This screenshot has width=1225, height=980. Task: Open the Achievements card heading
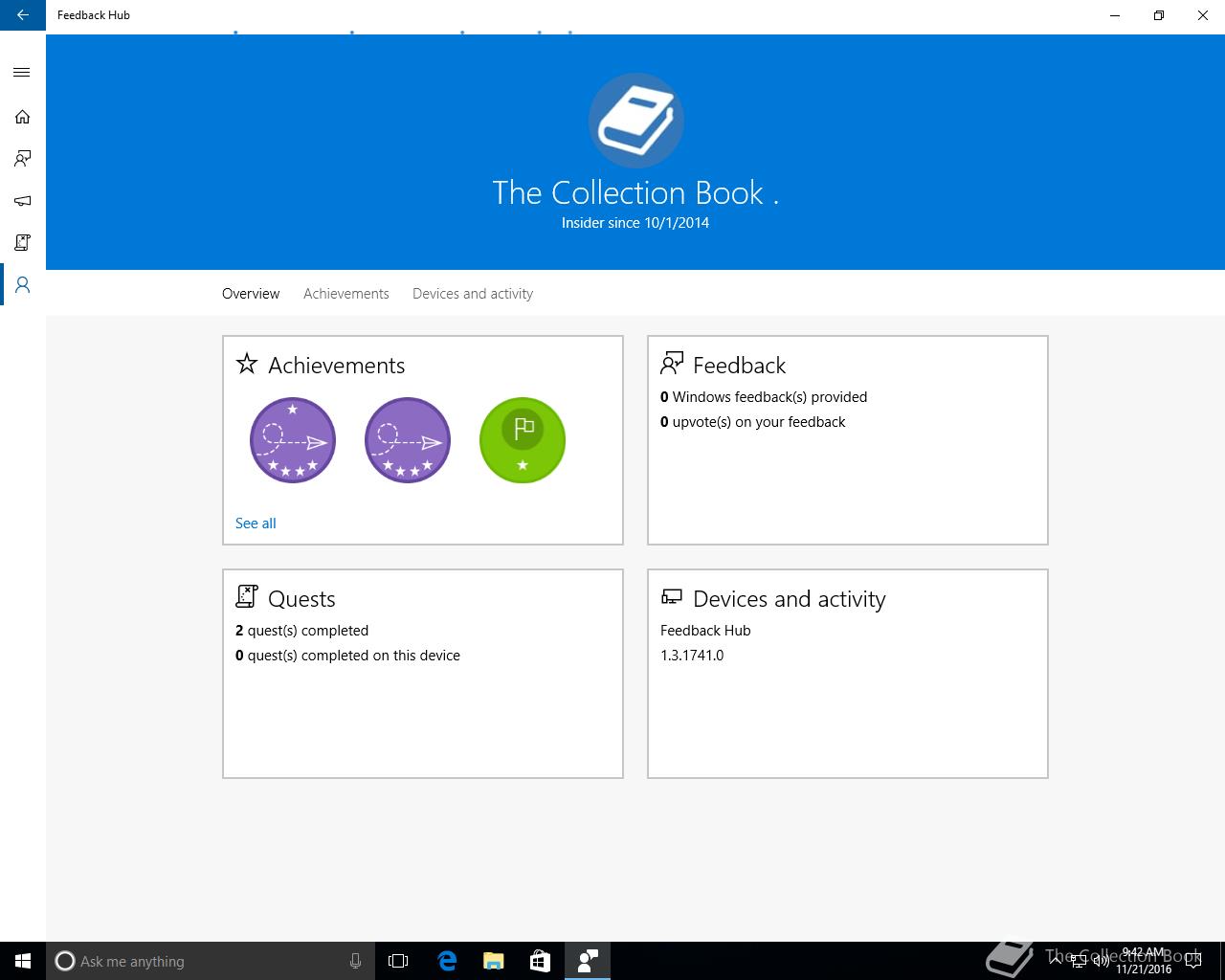pos(336,366)
